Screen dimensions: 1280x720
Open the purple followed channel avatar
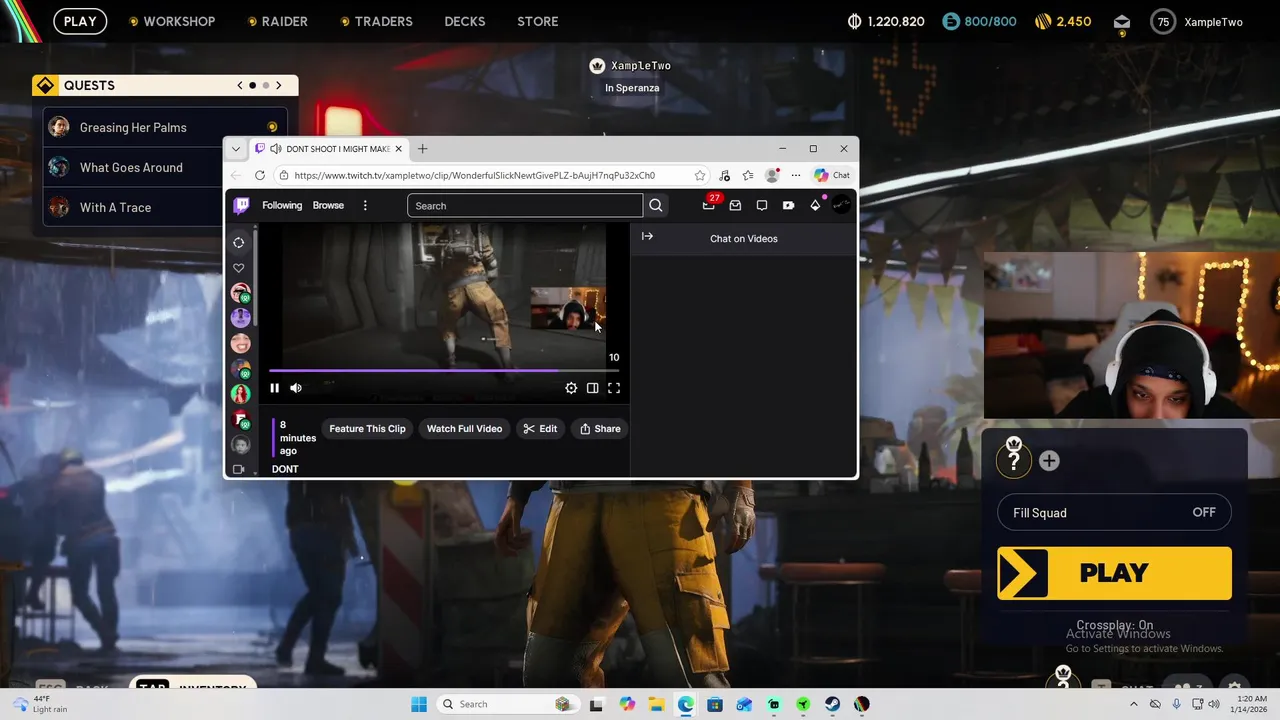point(240,318)
